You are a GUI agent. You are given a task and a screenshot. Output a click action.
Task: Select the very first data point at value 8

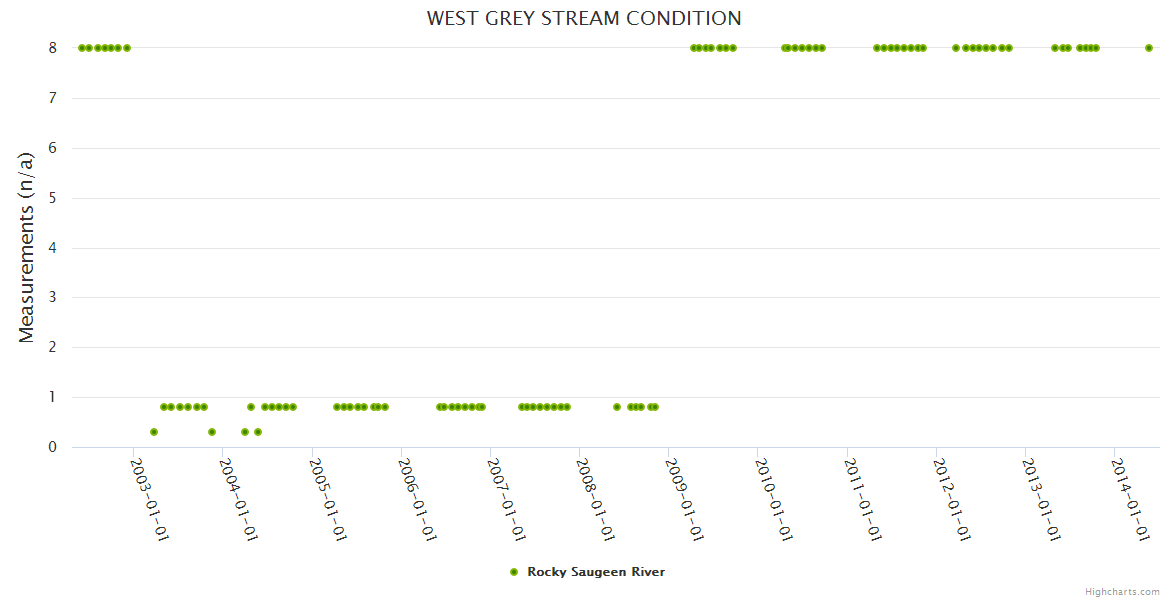(x=82, y=48)
